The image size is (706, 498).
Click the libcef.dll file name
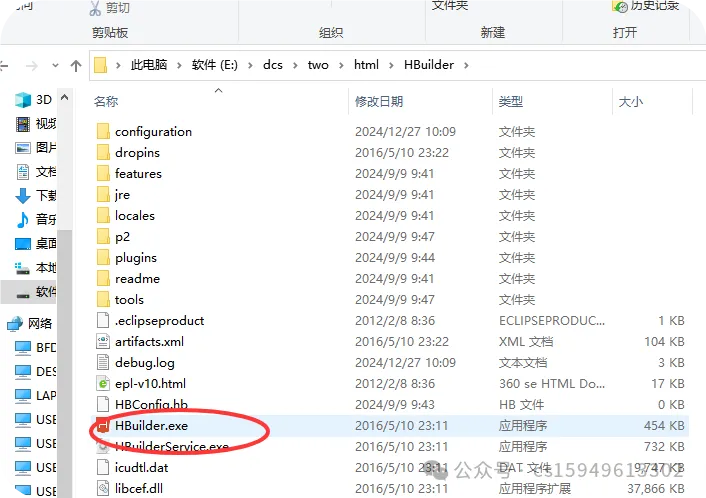139,489
